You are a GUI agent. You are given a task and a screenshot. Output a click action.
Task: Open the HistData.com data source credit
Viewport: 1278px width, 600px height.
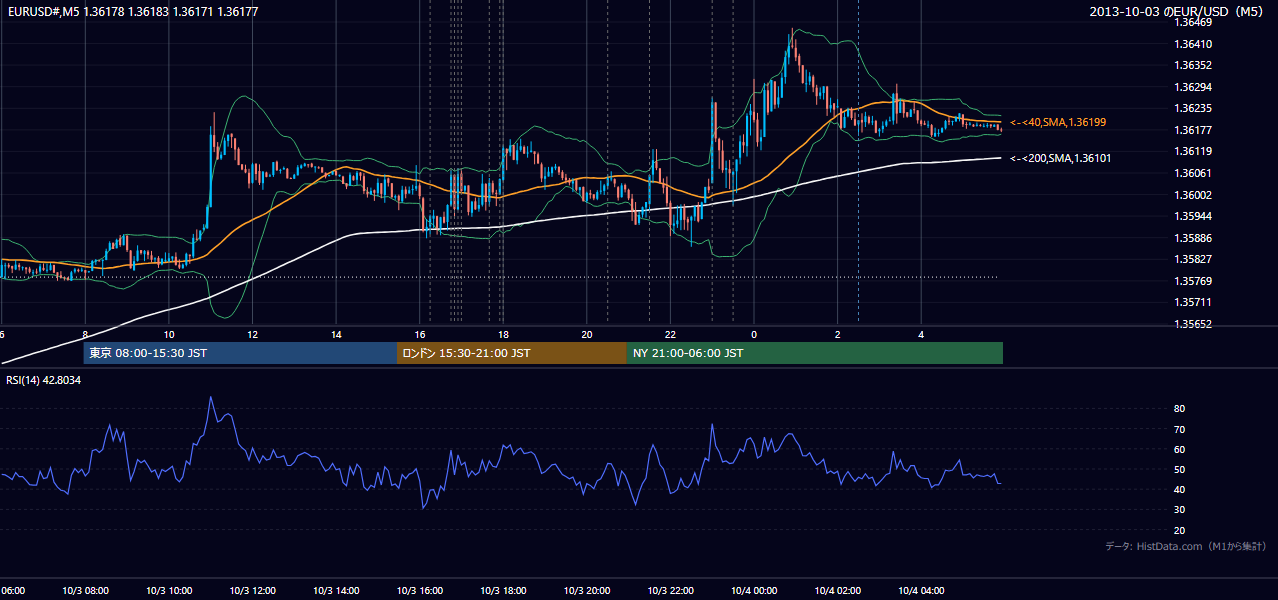(1185, 546)
